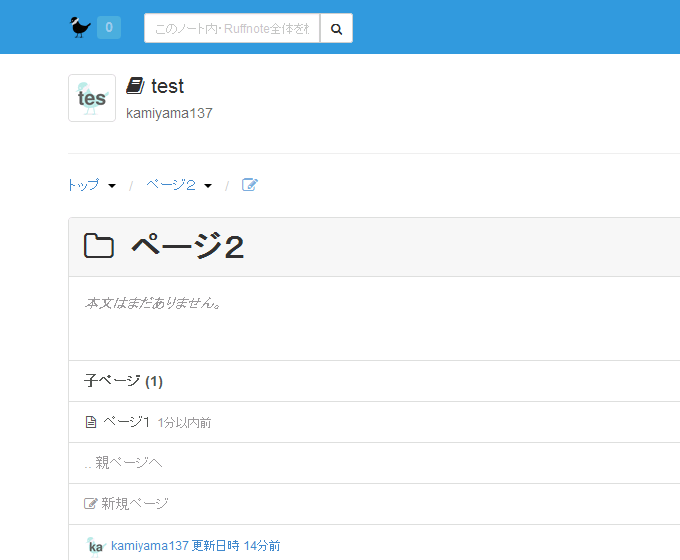Go to トップ breadcrumb link

point(83,185)
